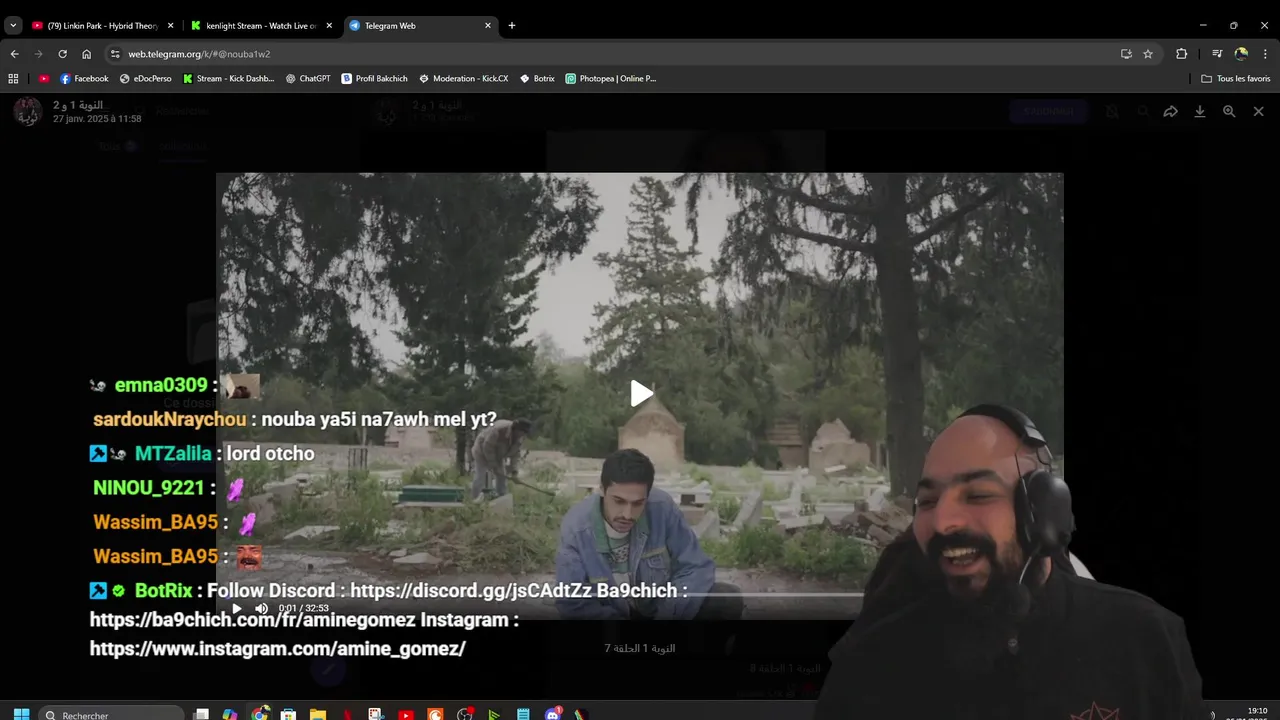Open the Moderation - Kick.CX bookmark
Screen dimensions: 1280x720
pyautogui.click(x=463, y=78)
